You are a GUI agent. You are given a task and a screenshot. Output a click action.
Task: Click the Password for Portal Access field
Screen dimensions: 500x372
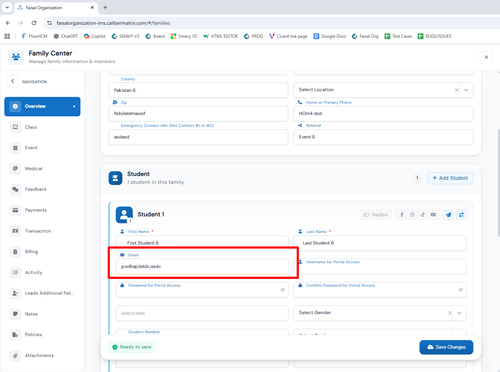[202, 290]
